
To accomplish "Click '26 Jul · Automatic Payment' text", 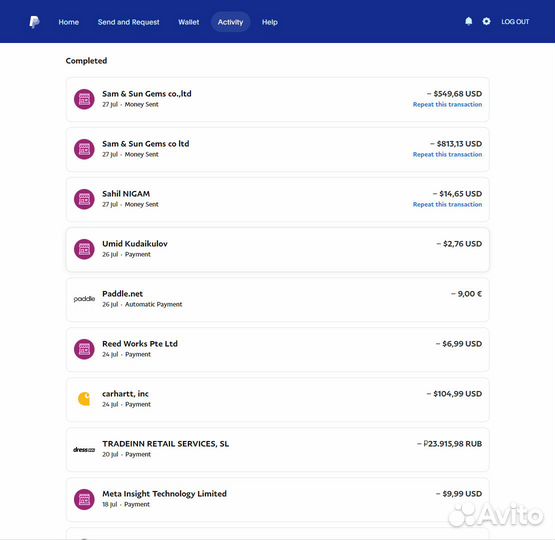I will [x=142, y=304].
